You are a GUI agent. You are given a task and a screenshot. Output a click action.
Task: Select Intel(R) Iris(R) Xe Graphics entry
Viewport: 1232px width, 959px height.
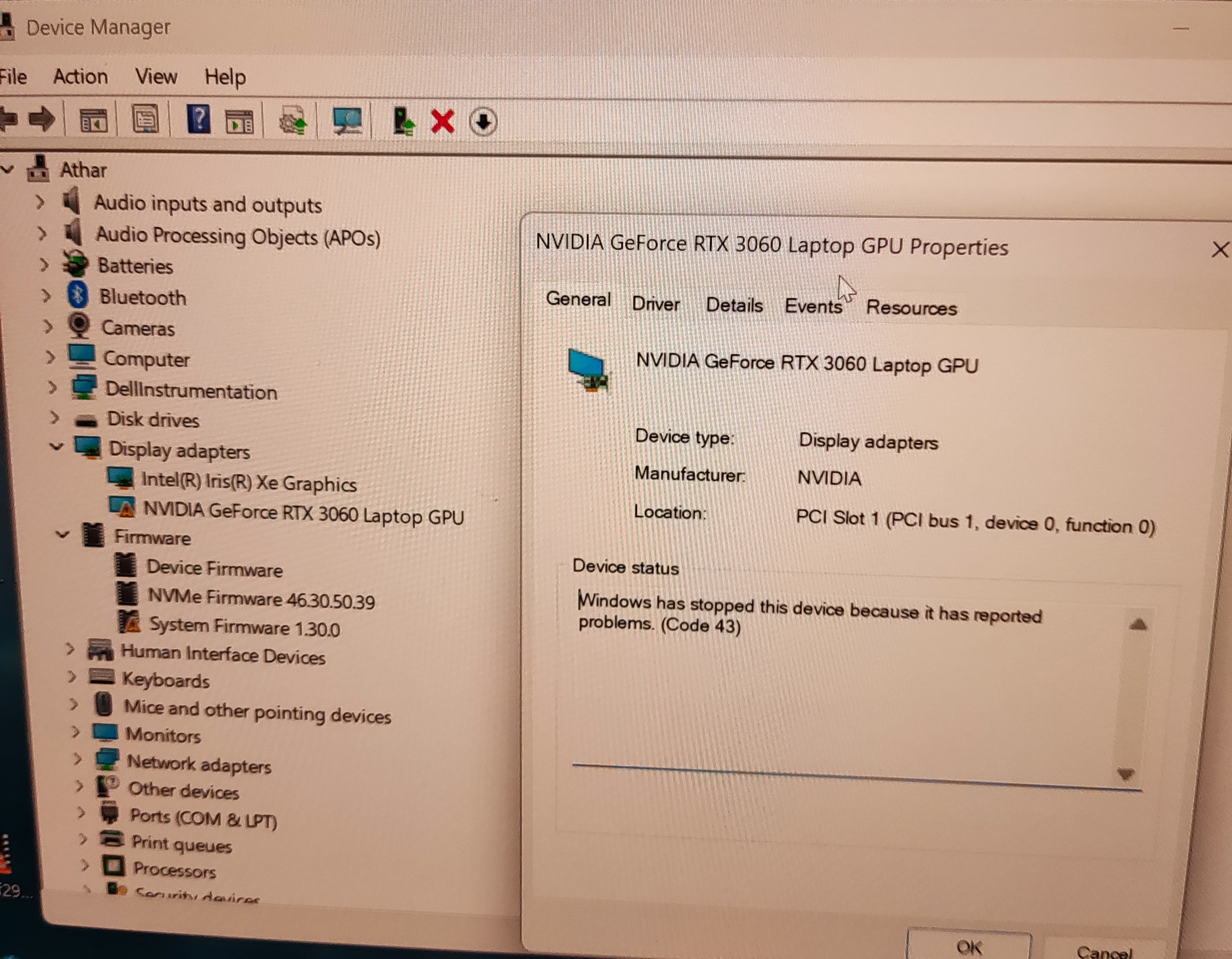pos(249,482)
